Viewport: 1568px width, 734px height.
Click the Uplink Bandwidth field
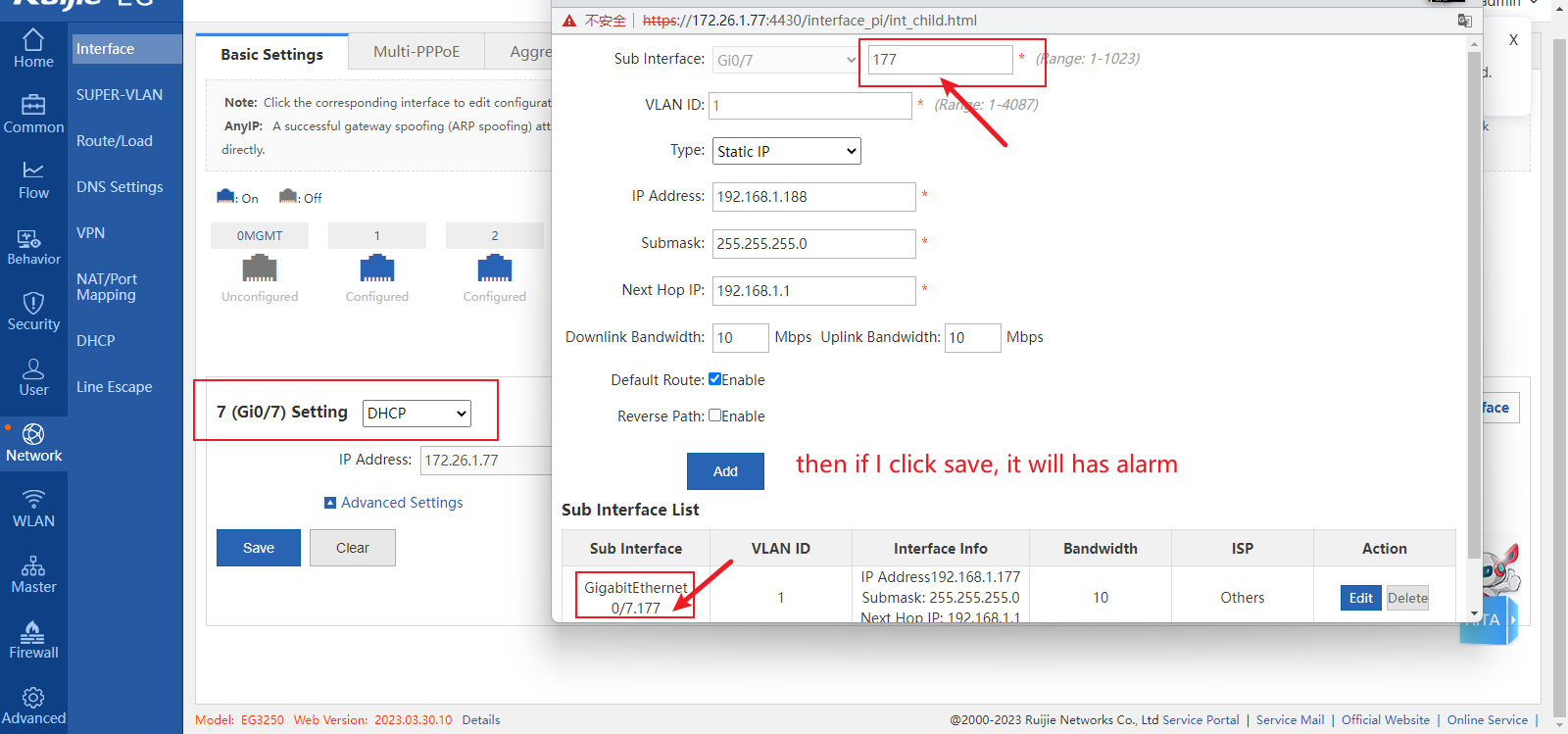coord(973,338)
